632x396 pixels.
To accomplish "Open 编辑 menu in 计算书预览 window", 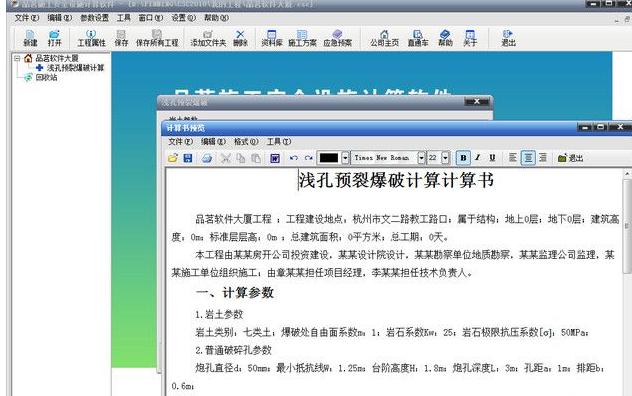I will [213, 142].
